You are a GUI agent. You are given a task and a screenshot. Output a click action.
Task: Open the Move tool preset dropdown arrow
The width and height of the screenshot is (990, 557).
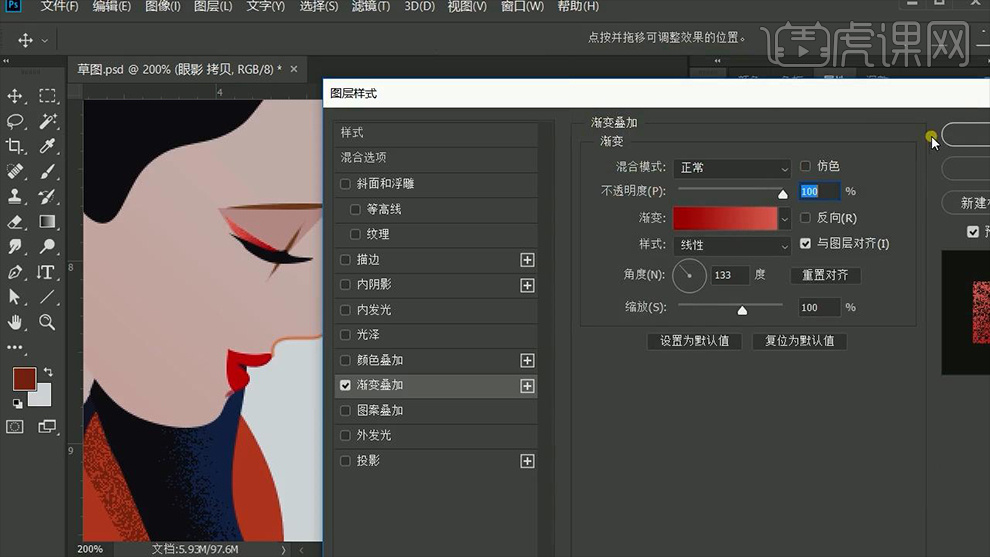(x=44, y=40)
